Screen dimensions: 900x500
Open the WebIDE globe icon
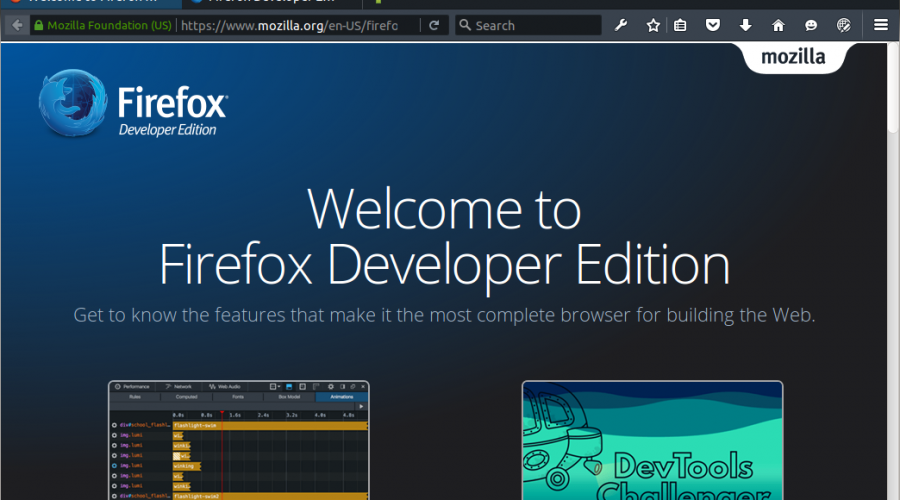(843, 25)
